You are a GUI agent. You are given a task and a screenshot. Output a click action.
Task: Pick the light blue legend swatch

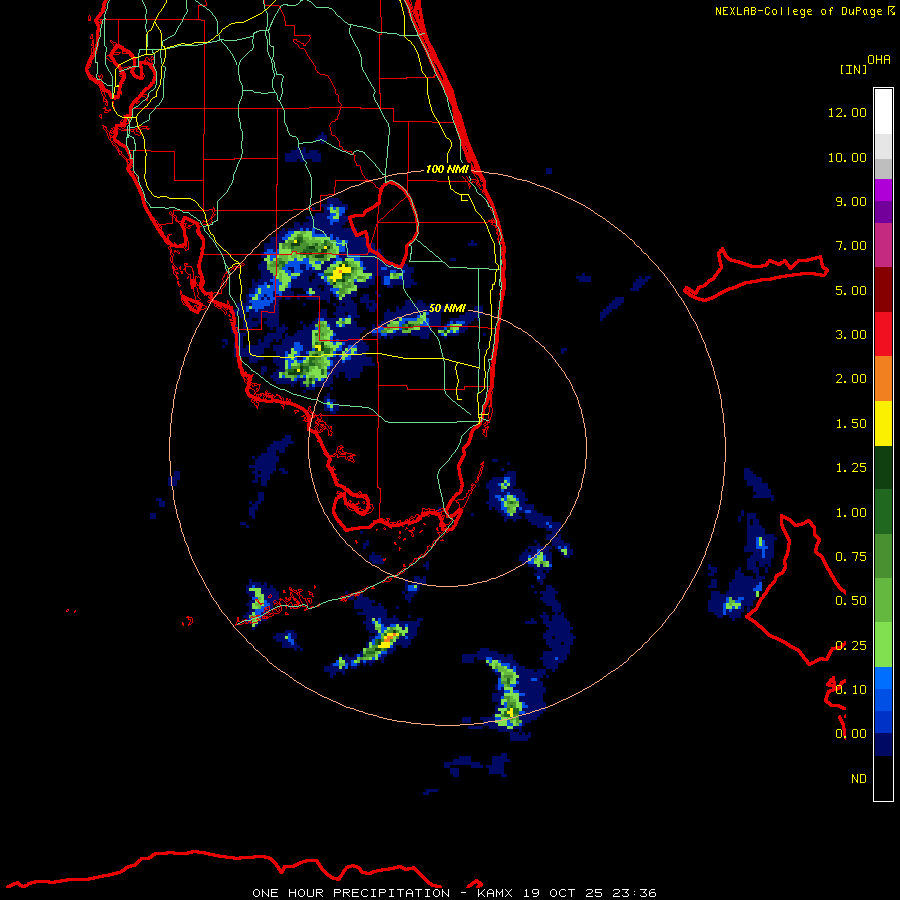[x=883, y=678]
